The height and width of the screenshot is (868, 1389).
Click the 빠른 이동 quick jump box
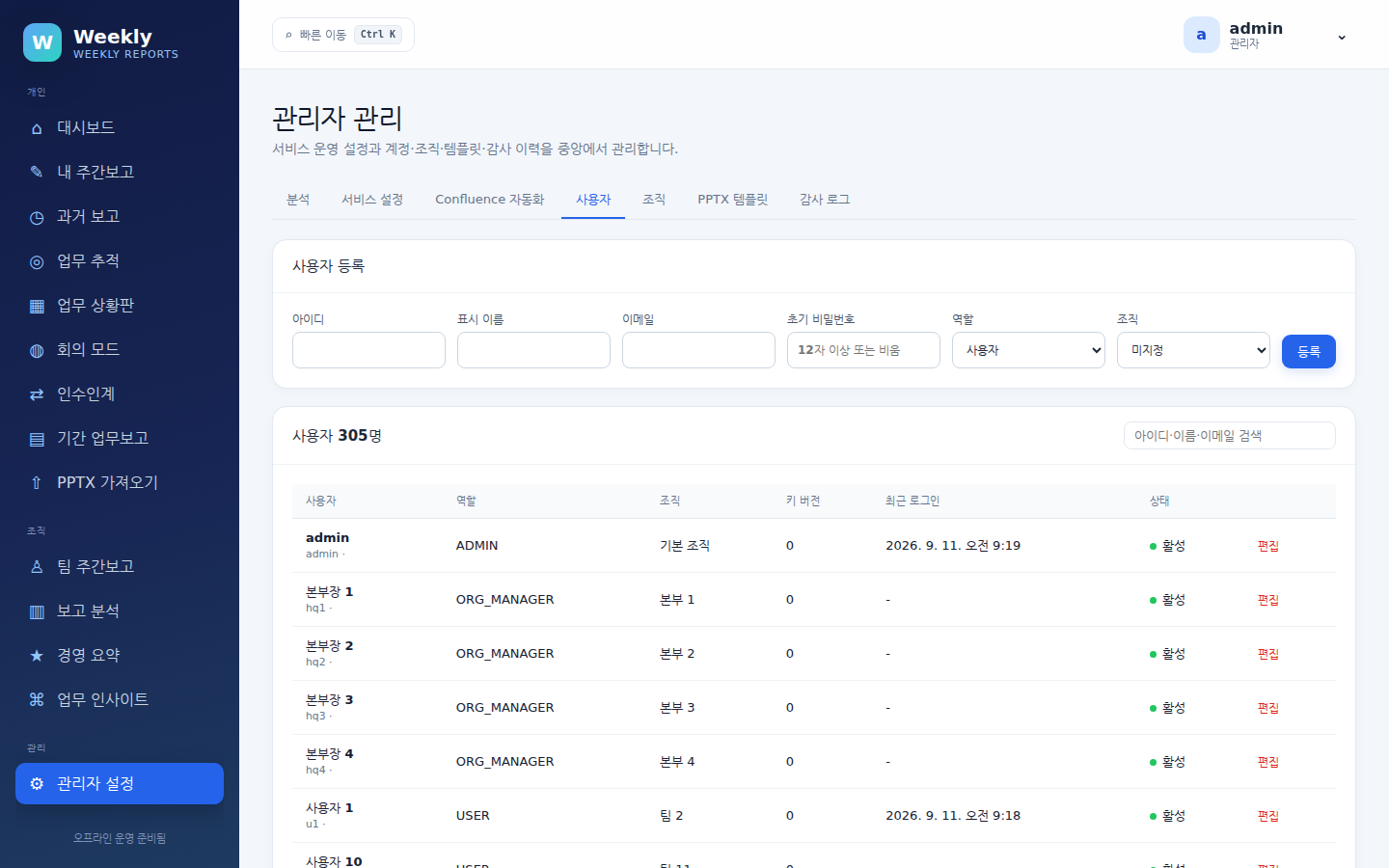(x=343, y=35)
